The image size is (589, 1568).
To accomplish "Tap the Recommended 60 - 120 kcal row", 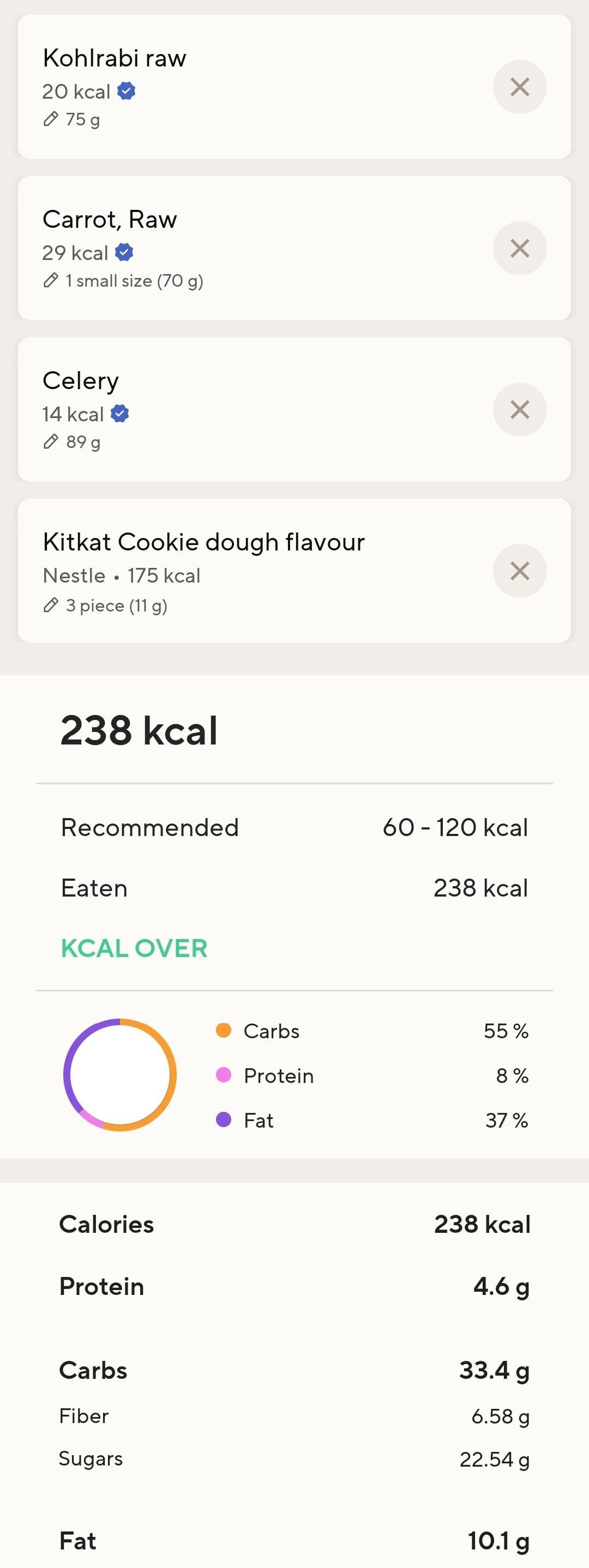I will pyautogui.click(x=294, y=828).
